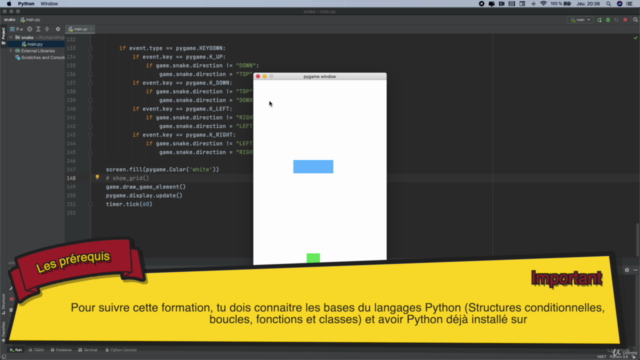
Task: Open the Python menu in the menu bar
Action: point(26,4)
